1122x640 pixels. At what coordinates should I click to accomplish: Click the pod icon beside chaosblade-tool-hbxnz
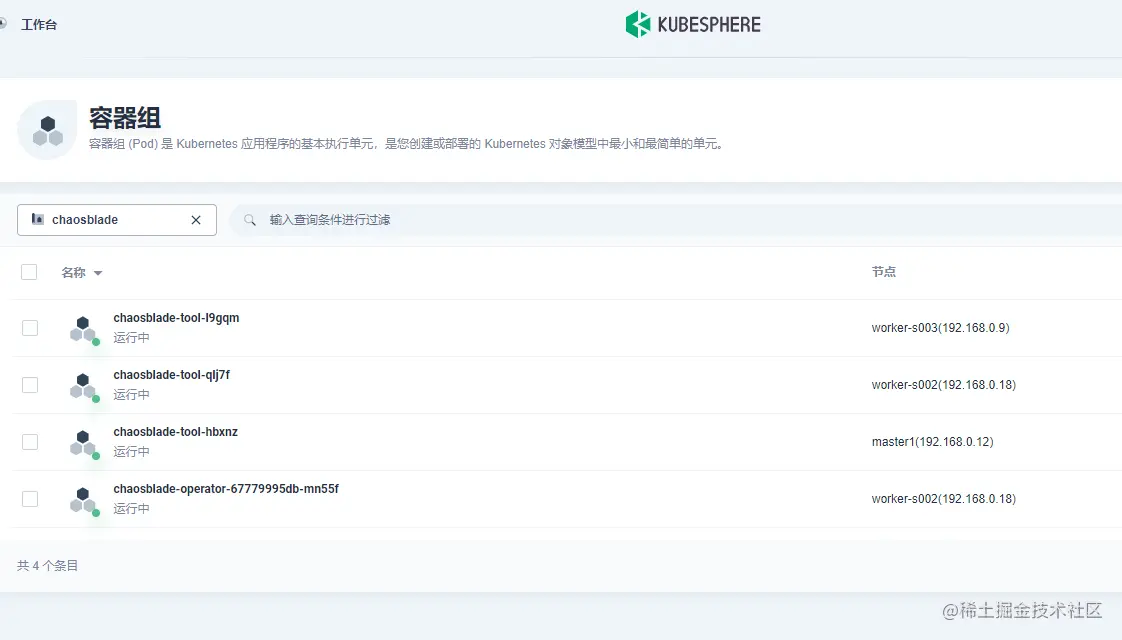[x=81, y=441]
